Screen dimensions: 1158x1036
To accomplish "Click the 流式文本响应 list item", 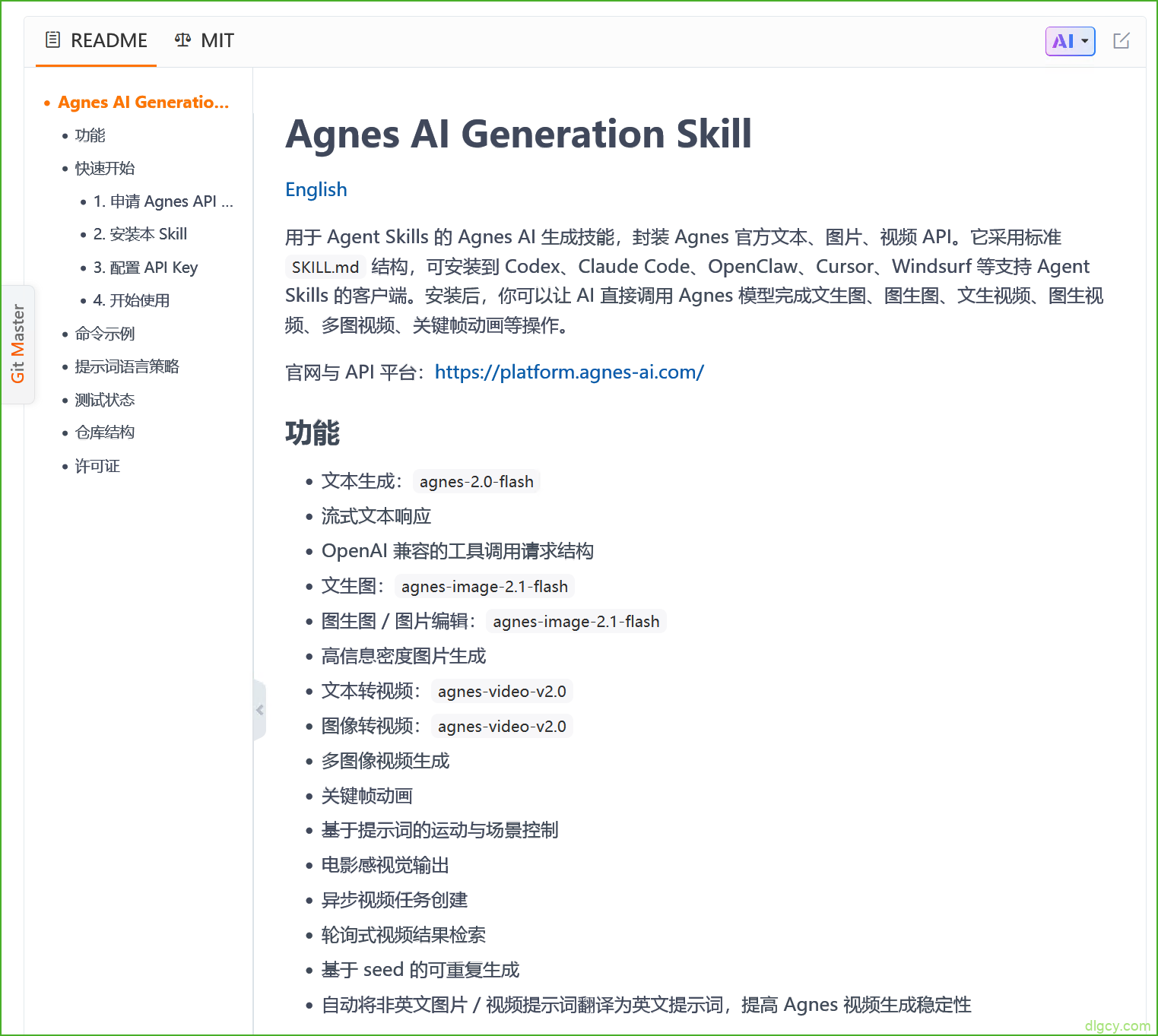I will (376, 516).
